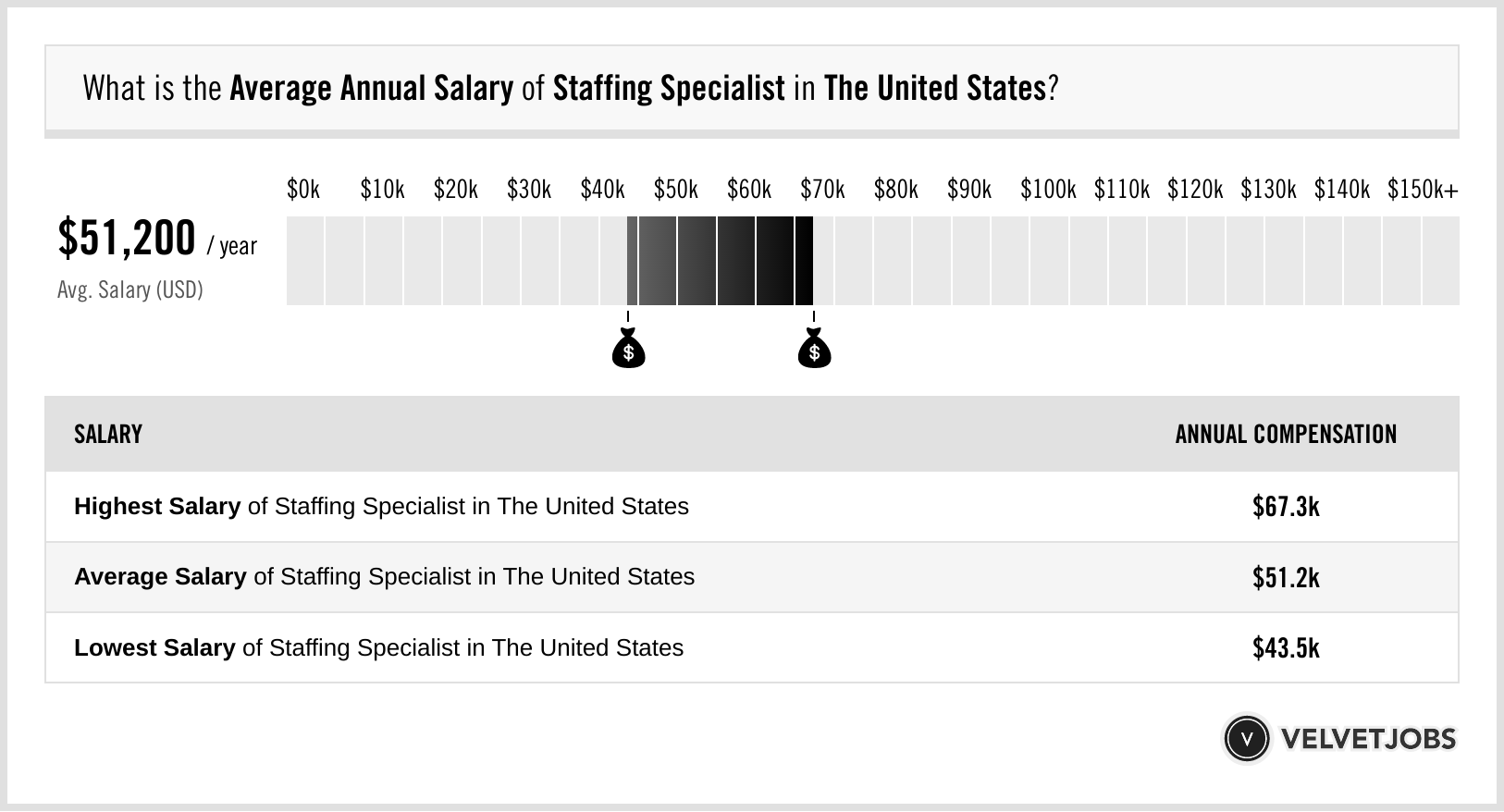Click the $70k scale label
Viewport: 1504px width, 812px height.
point(822,190)
